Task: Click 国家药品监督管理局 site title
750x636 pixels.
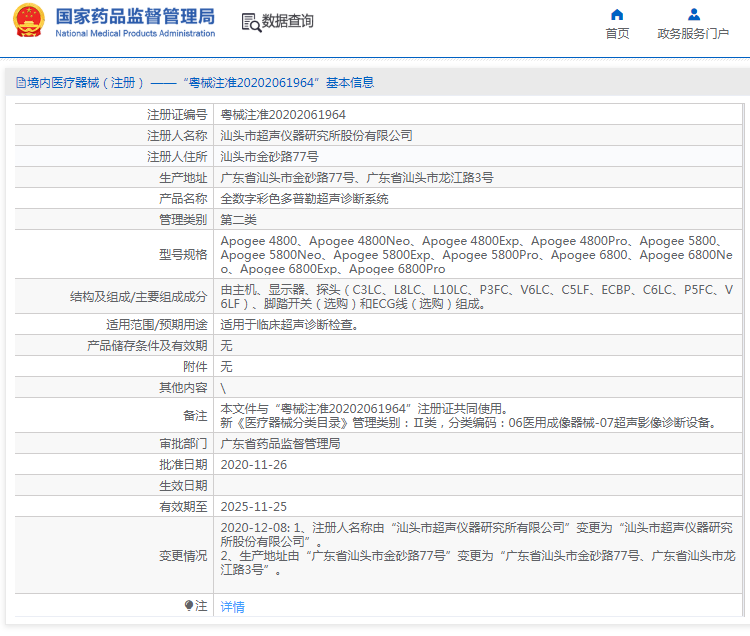Action: (135, 16)
